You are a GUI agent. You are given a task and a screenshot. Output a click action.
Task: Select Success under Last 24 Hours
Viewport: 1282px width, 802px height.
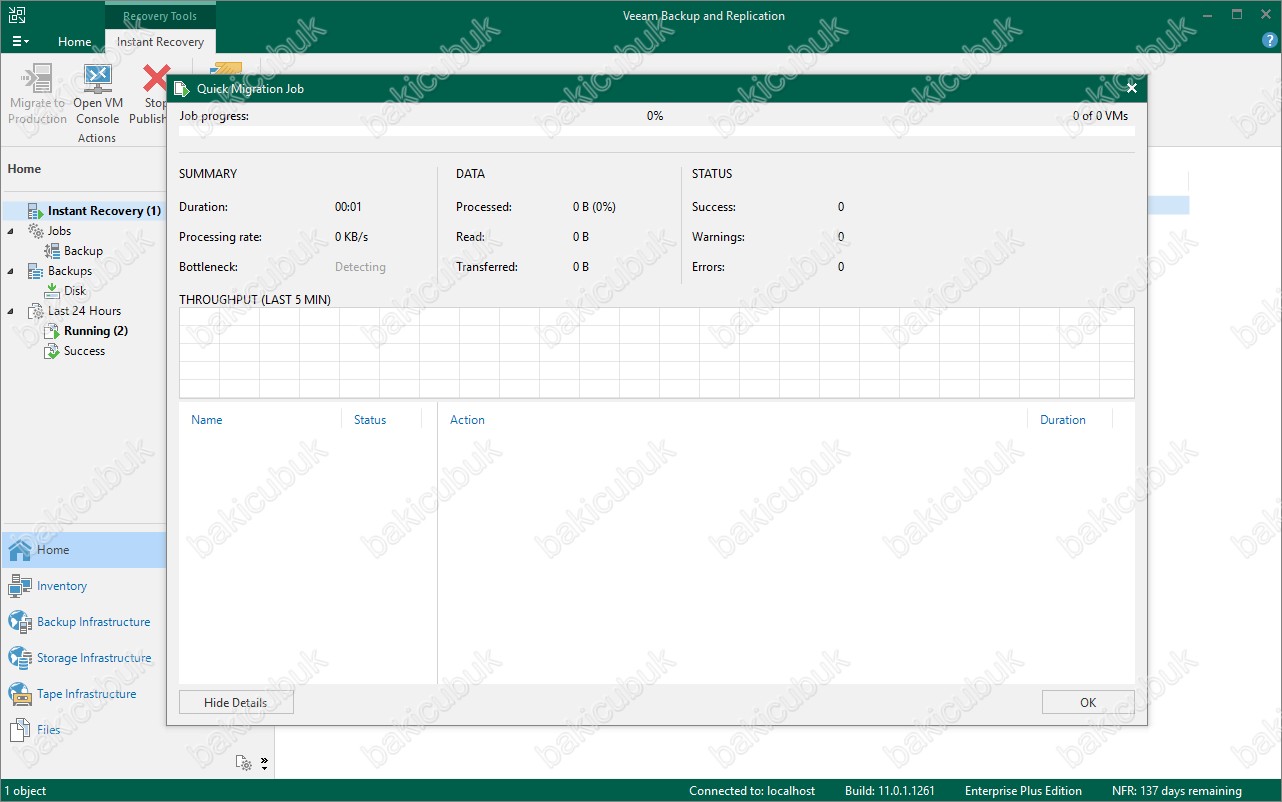(x=84, y=351)
